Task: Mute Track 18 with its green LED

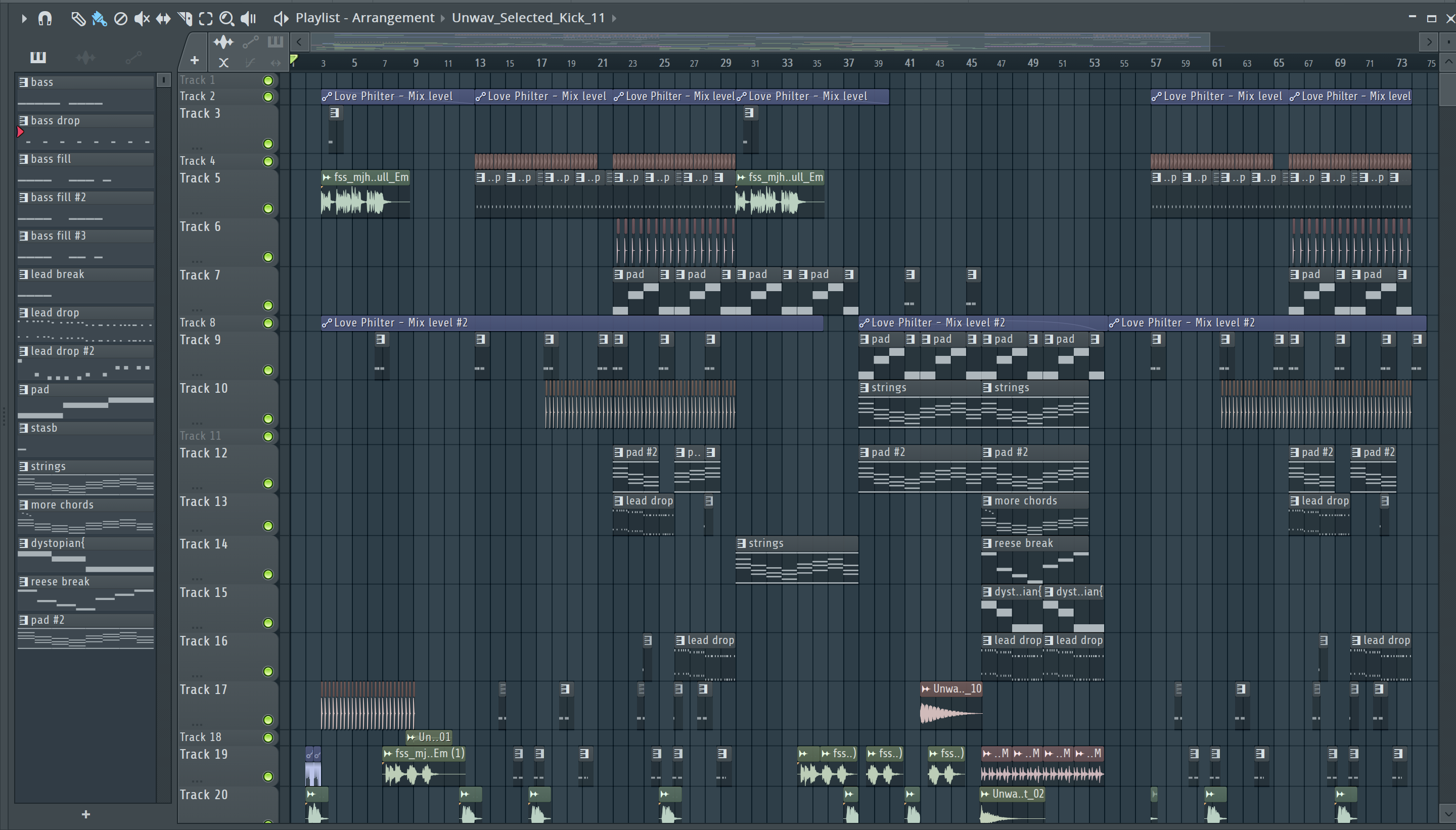Action: point(268,737)
